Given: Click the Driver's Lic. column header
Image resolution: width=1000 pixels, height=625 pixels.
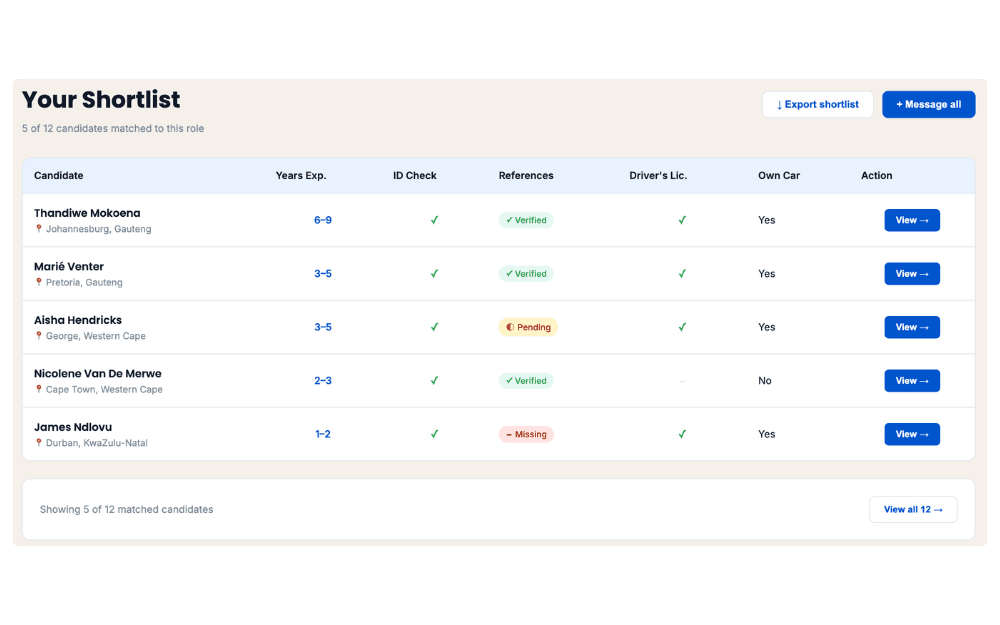Looking at the screenshot, I should (x=658, y=175).
